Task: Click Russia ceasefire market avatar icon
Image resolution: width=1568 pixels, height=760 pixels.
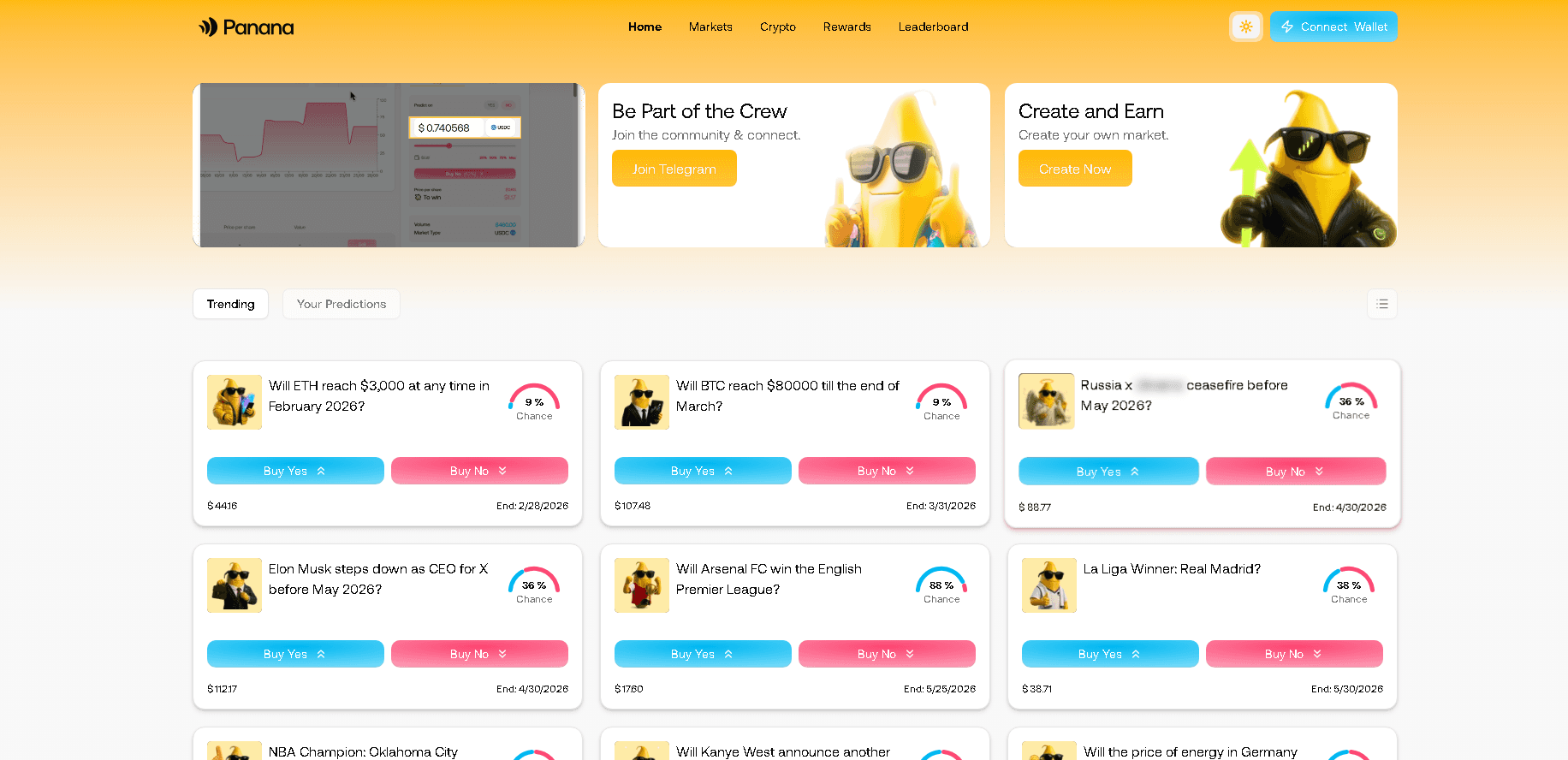Action: [1046, 401]
